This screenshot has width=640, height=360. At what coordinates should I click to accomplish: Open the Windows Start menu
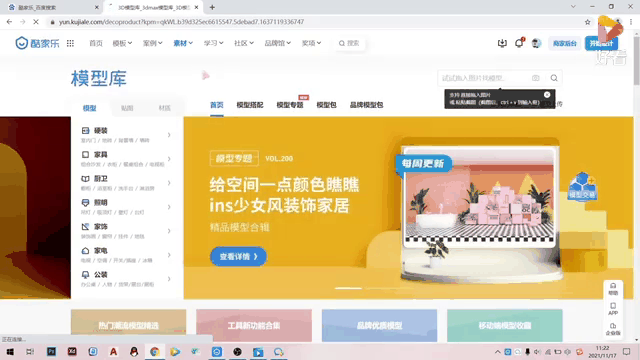point(10,352)
